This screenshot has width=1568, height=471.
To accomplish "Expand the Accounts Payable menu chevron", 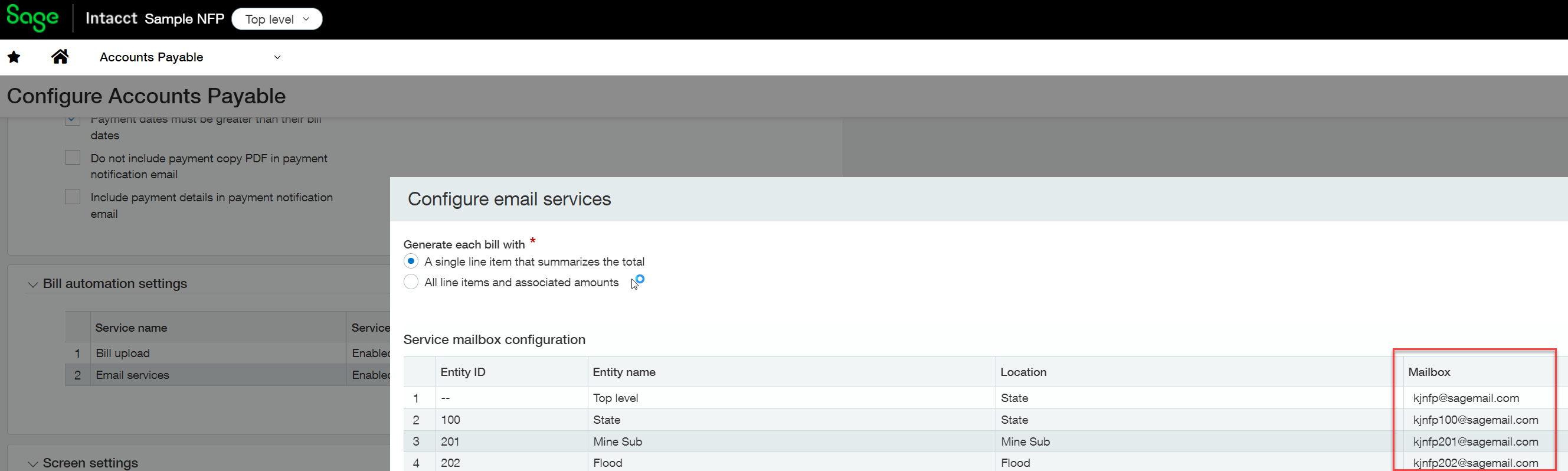I will tap(277, 57).
